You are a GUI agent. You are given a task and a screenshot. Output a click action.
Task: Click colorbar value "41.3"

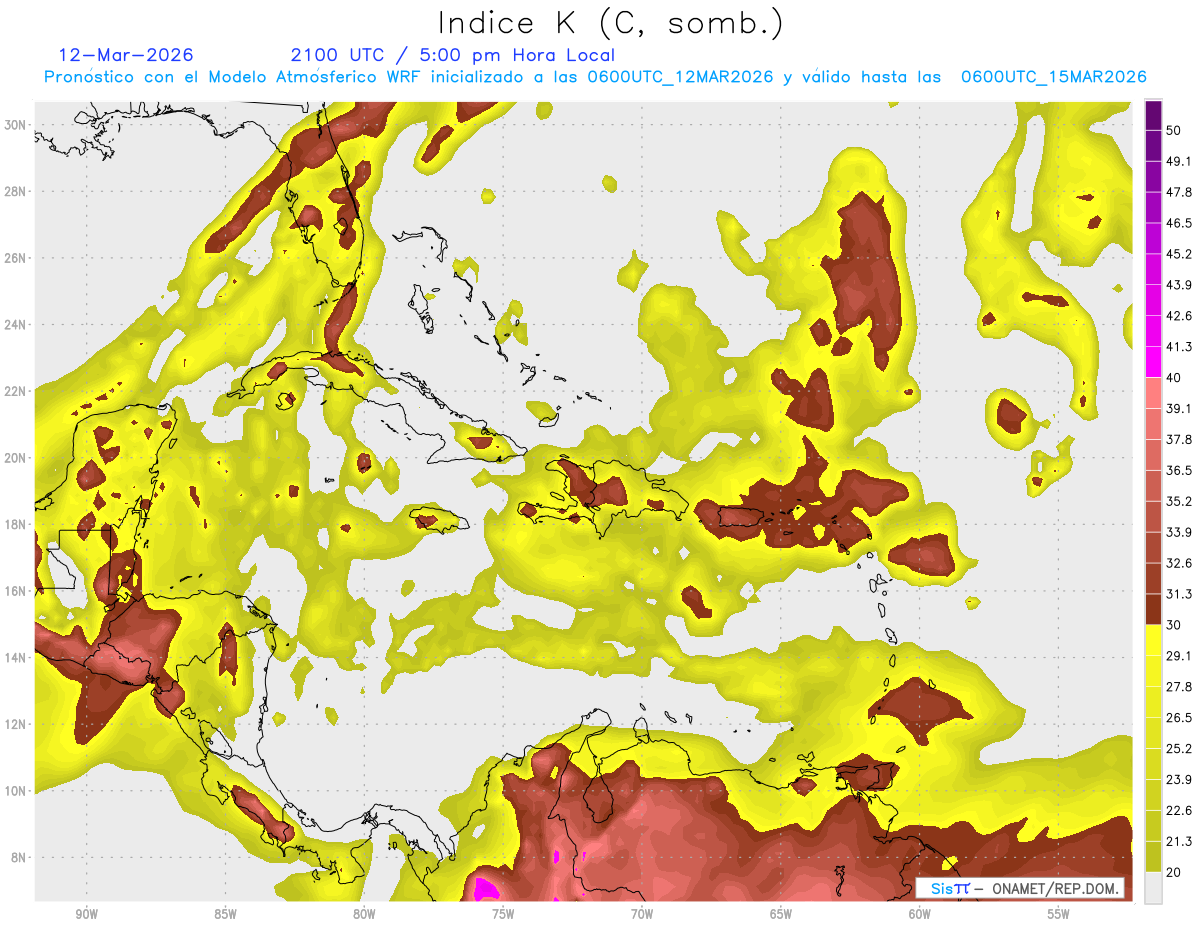pyautogui.click(x=1178, y=347)
